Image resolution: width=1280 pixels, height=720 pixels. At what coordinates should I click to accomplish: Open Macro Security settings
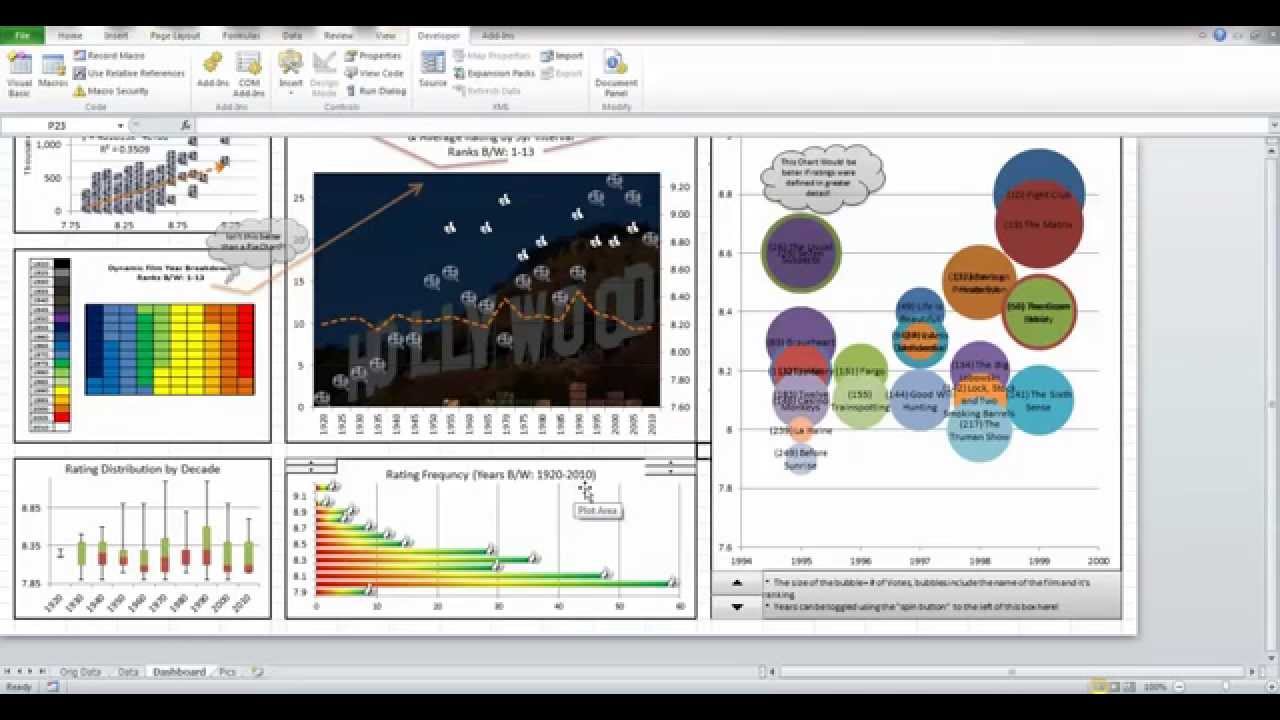click(x=111, y=91)
